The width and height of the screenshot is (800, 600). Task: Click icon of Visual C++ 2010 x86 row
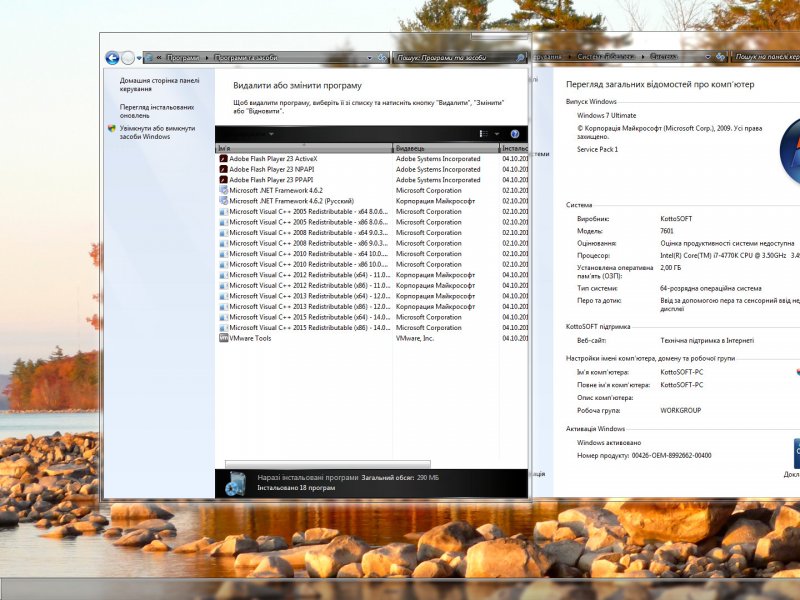coord(223,264)
